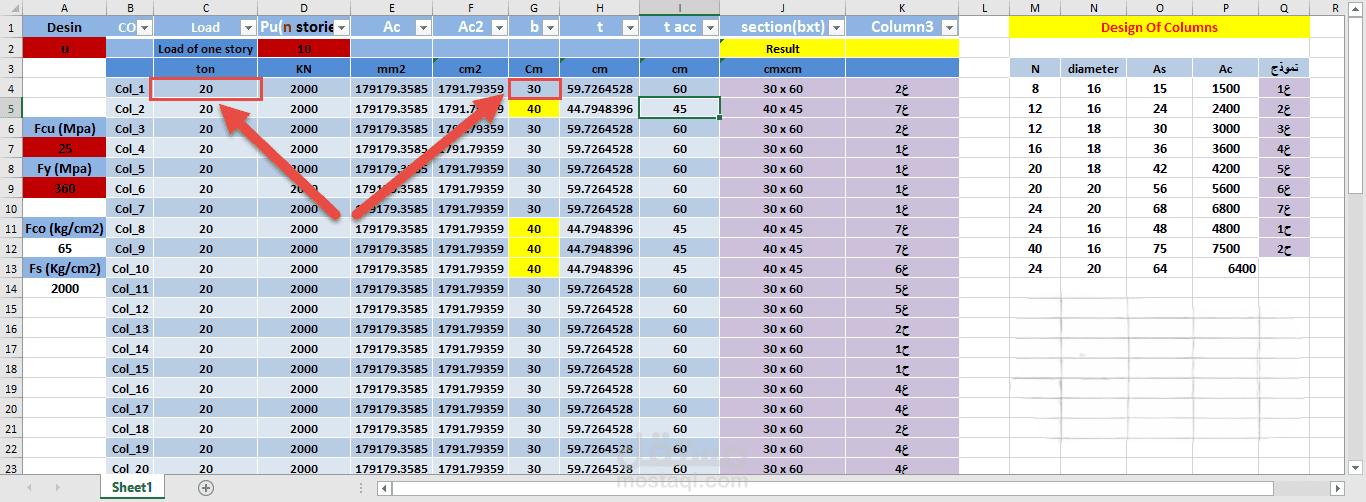Select the Fco value 65
This screenshot has width=1366, height=502.
point(64,249)
